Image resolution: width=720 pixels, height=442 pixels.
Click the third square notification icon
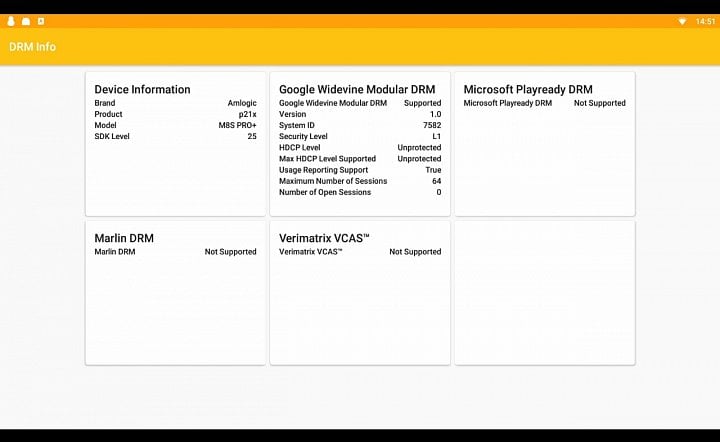(41, 21)
